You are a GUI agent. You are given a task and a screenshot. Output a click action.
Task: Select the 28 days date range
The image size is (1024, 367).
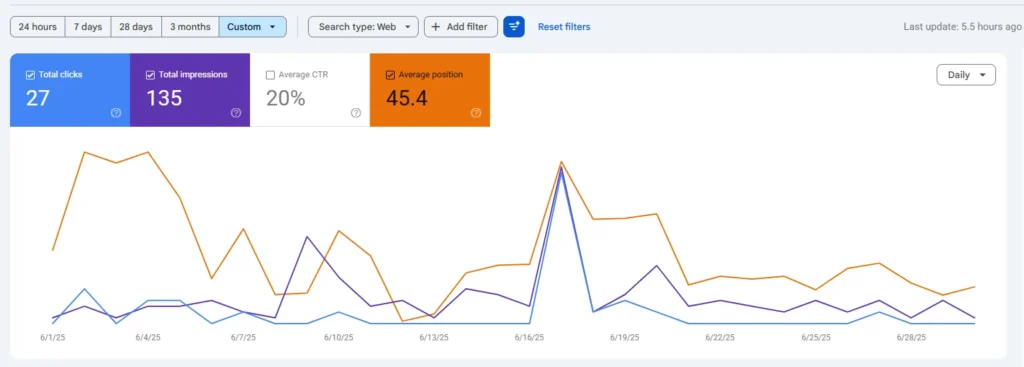[x=136, y=27]
